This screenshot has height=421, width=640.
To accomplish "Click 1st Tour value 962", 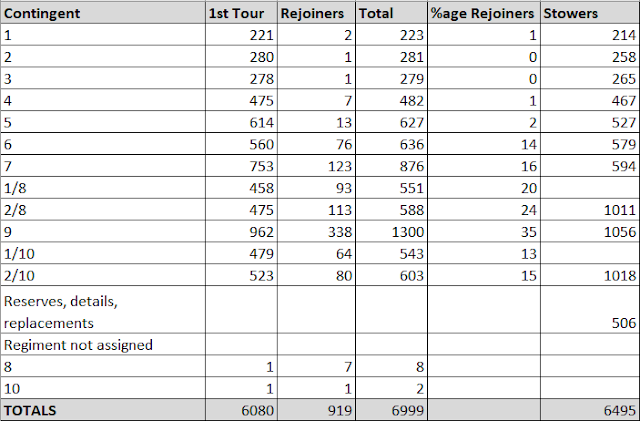I will point(262,232).
